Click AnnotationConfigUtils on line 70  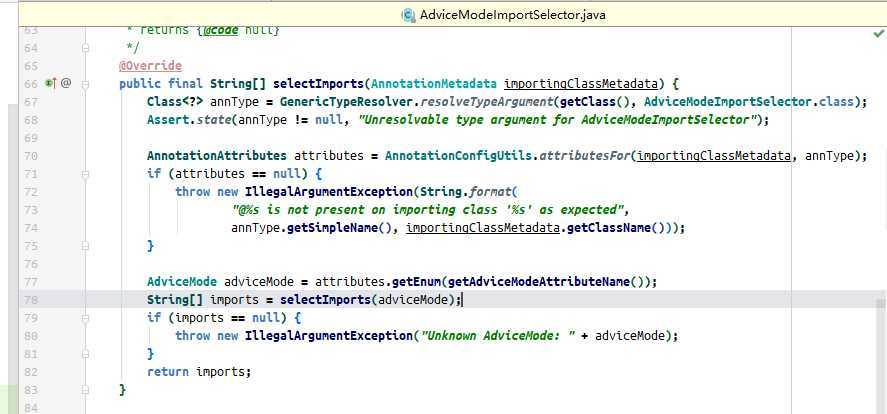459,156
